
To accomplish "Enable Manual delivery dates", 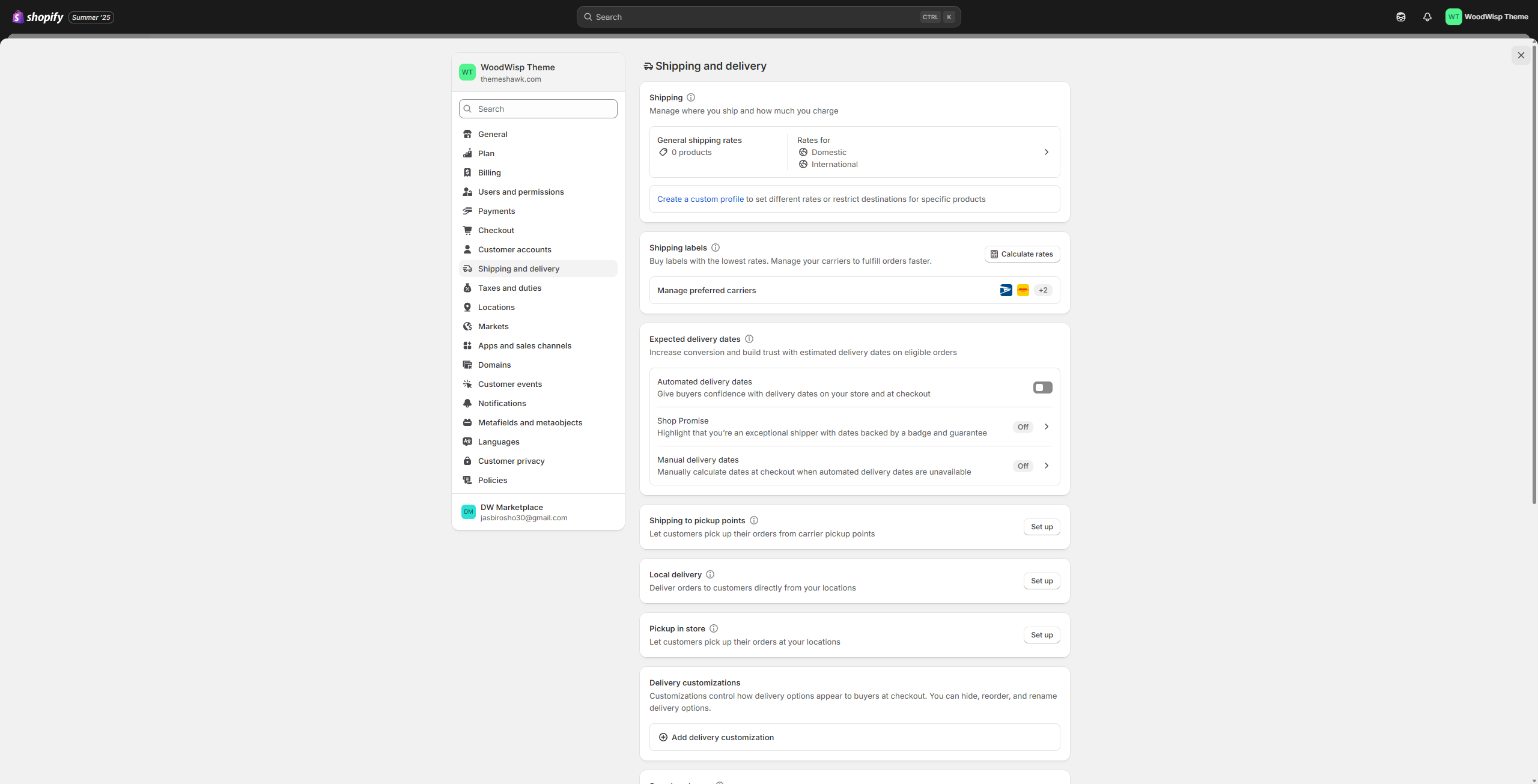I will 1023,466.
